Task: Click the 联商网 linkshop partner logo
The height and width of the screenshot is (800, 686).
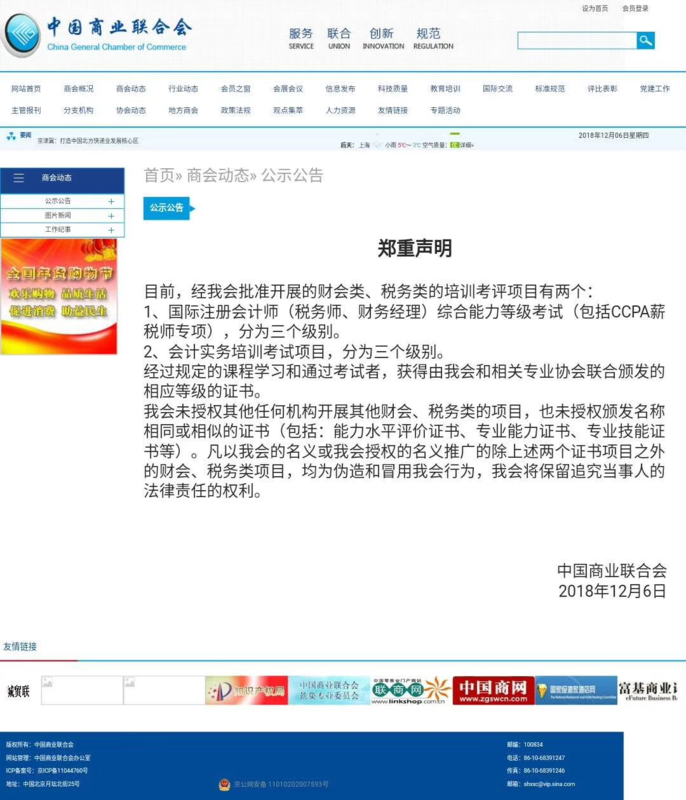Action: click(411, 691)
